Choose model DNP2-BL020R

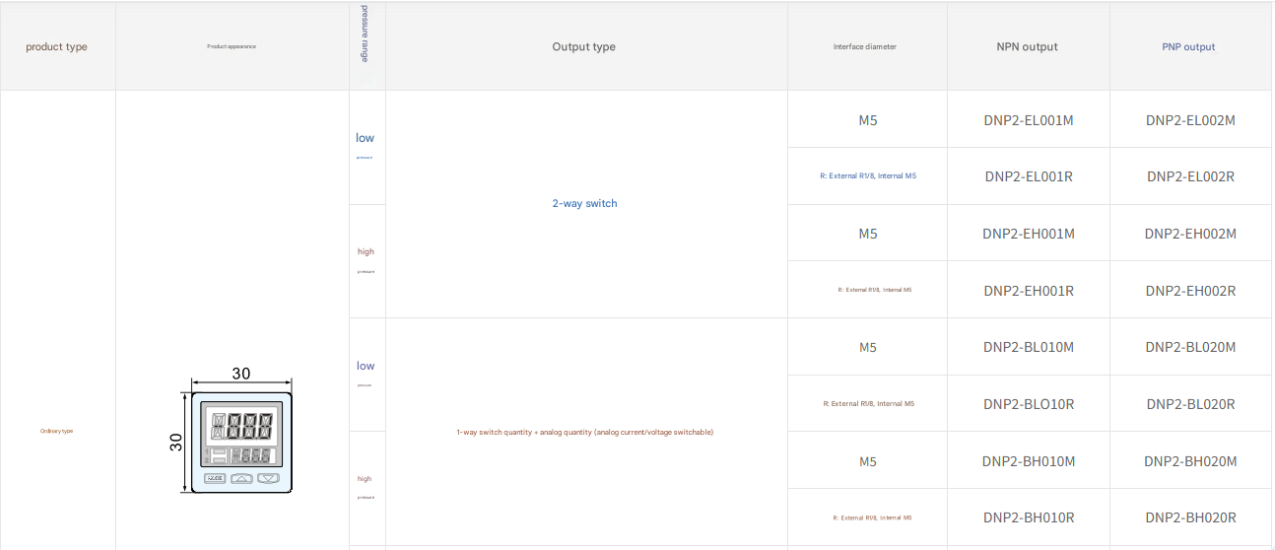tap(1190, 404)
